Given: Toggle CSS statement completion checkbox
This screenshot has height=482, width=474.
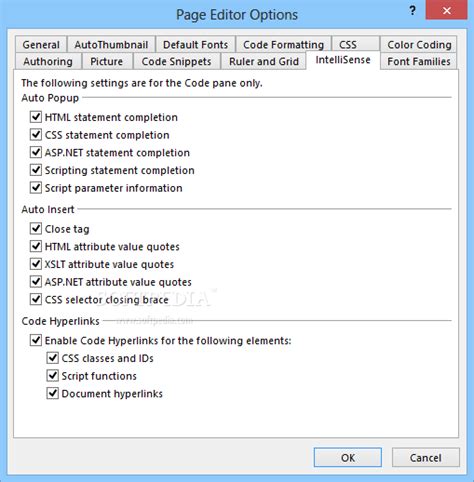Looking at the screenshot, I should 36,135.
